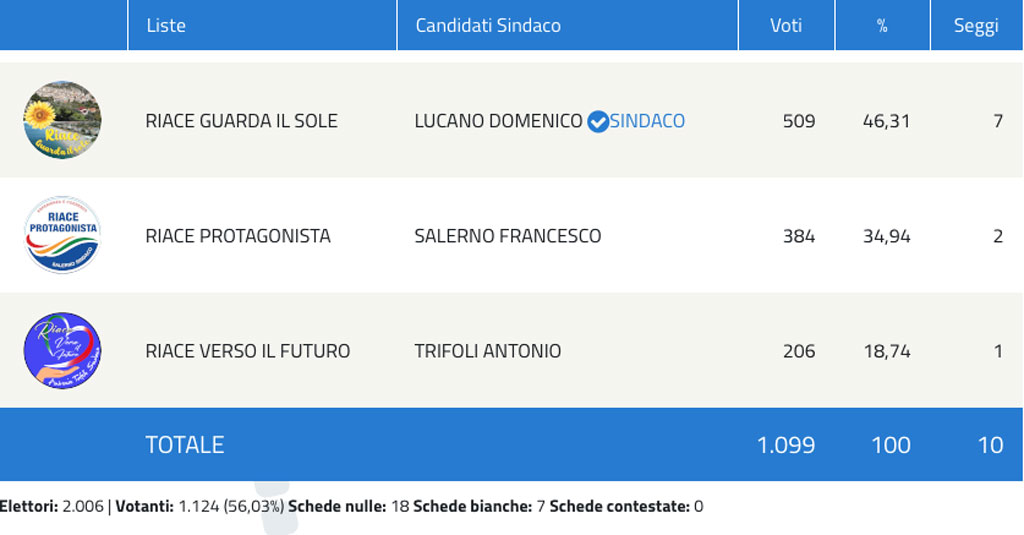The width and height of the screenshot is (1024, 535).
Task: Click the 509 votes value
Action: pos(799,121)
